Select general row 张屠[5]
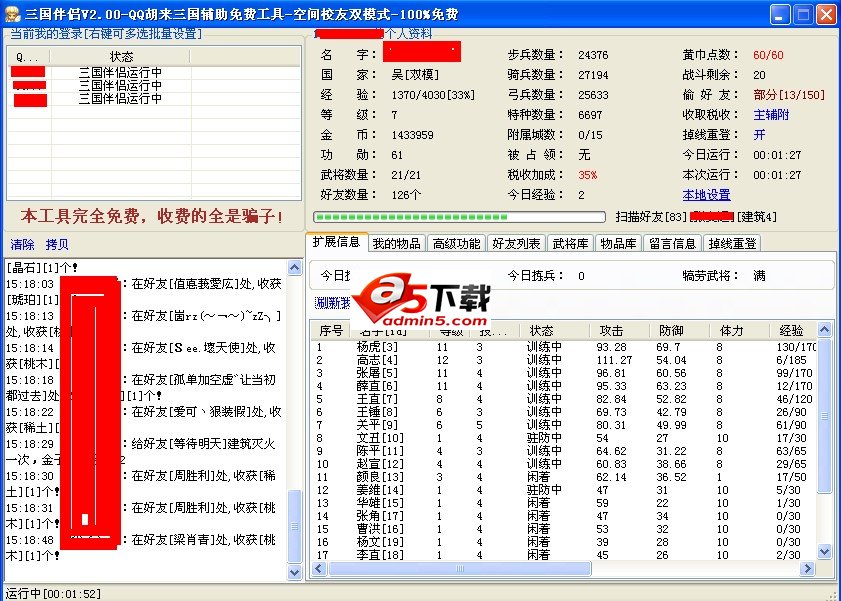The image size is (841, 601). point(563,373)
